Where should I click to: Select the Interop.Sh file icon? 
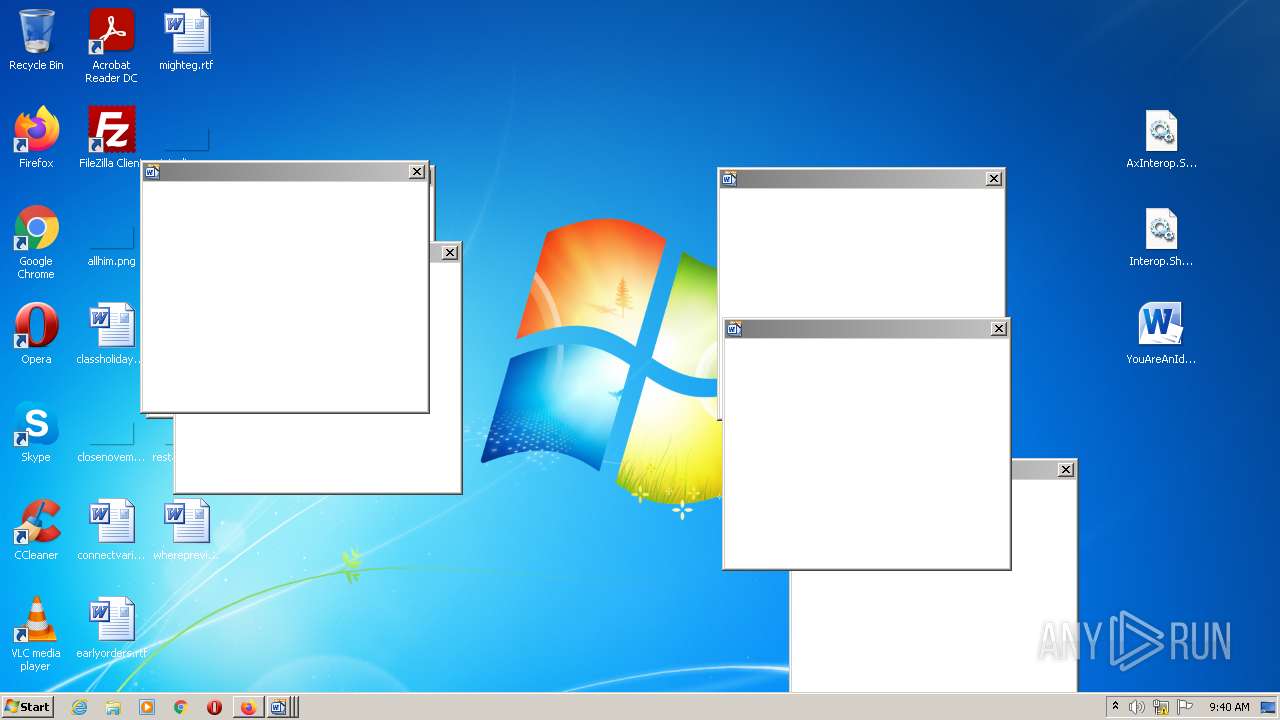click(1161, 238)
